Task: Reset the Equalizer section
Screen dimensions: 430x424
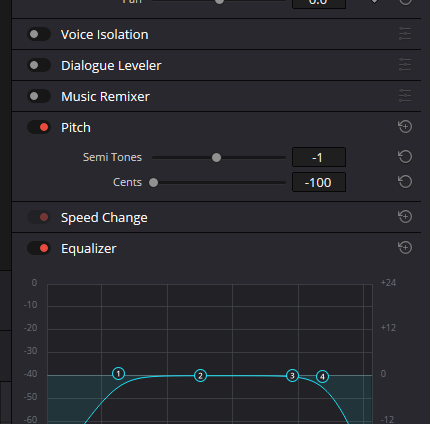Action: [405, 248]
